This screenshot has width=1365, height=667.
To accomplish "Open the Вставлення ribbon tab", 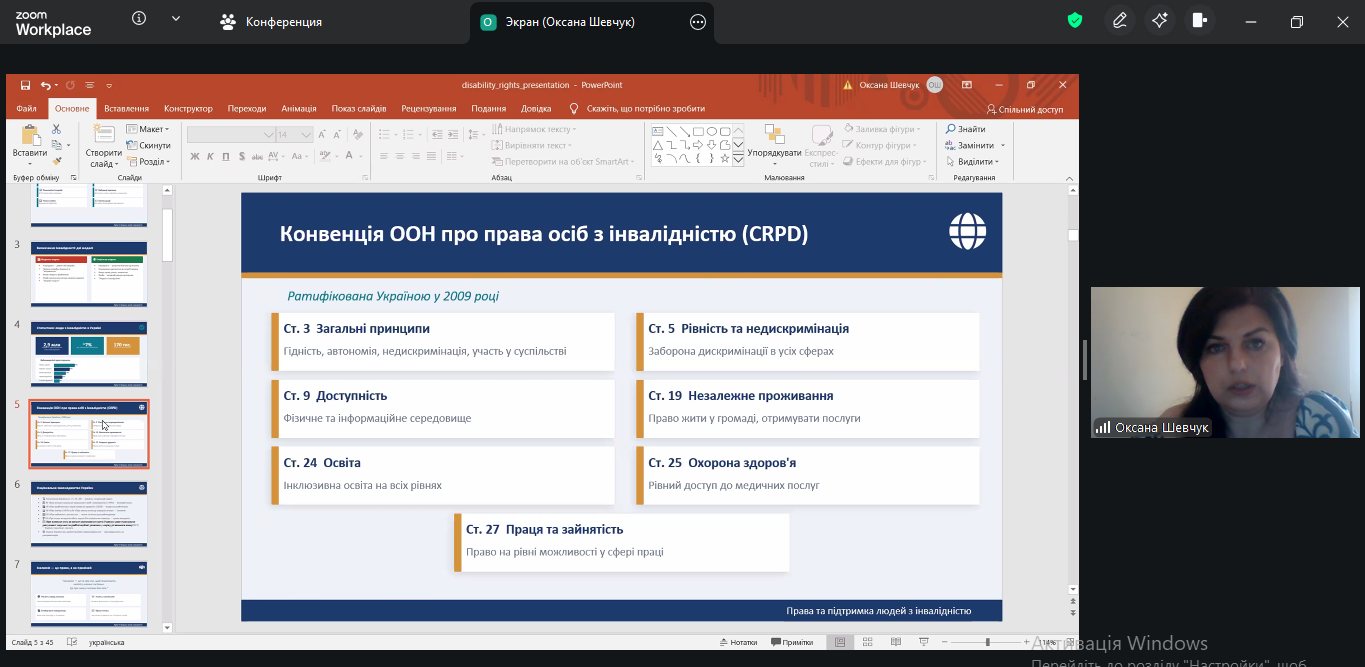I will pos(126,109).
